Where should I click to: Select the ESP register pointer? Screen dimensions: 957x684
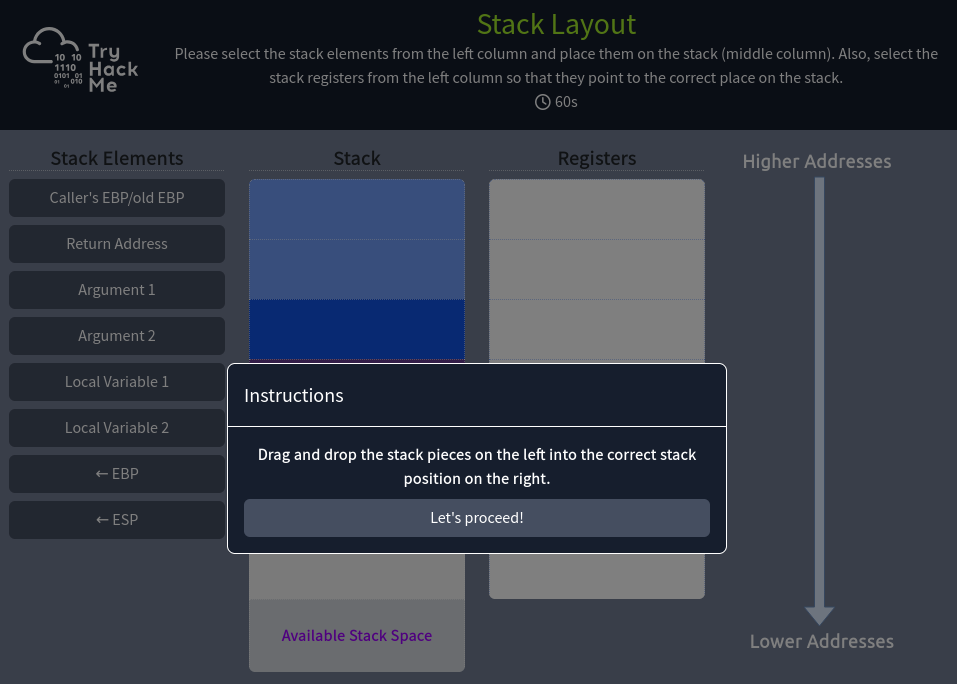[117, 520]
